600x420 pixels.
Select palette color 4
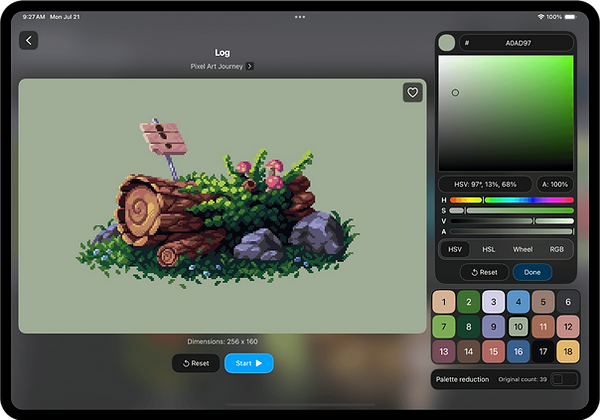[518, 302]
